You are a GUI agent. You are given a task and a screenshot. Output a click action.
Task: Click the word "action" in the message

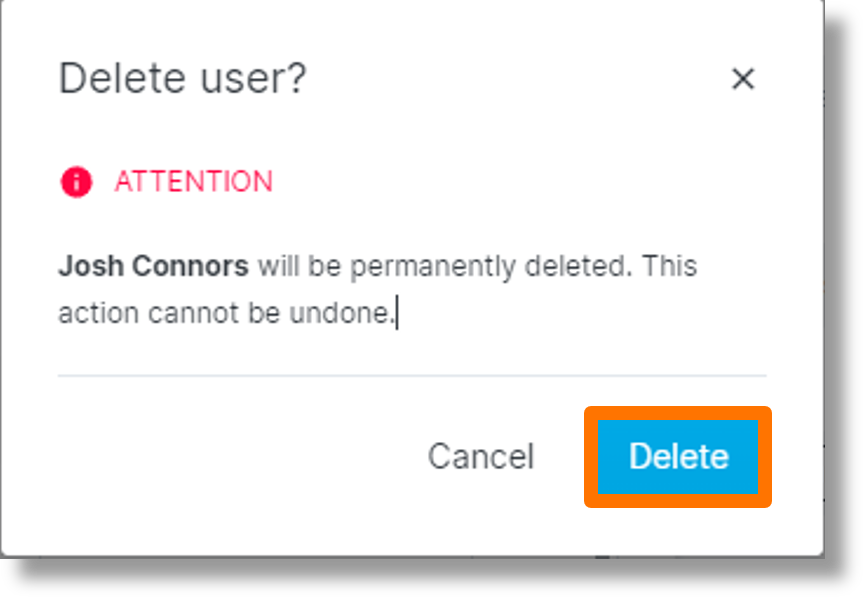point(98,313)
